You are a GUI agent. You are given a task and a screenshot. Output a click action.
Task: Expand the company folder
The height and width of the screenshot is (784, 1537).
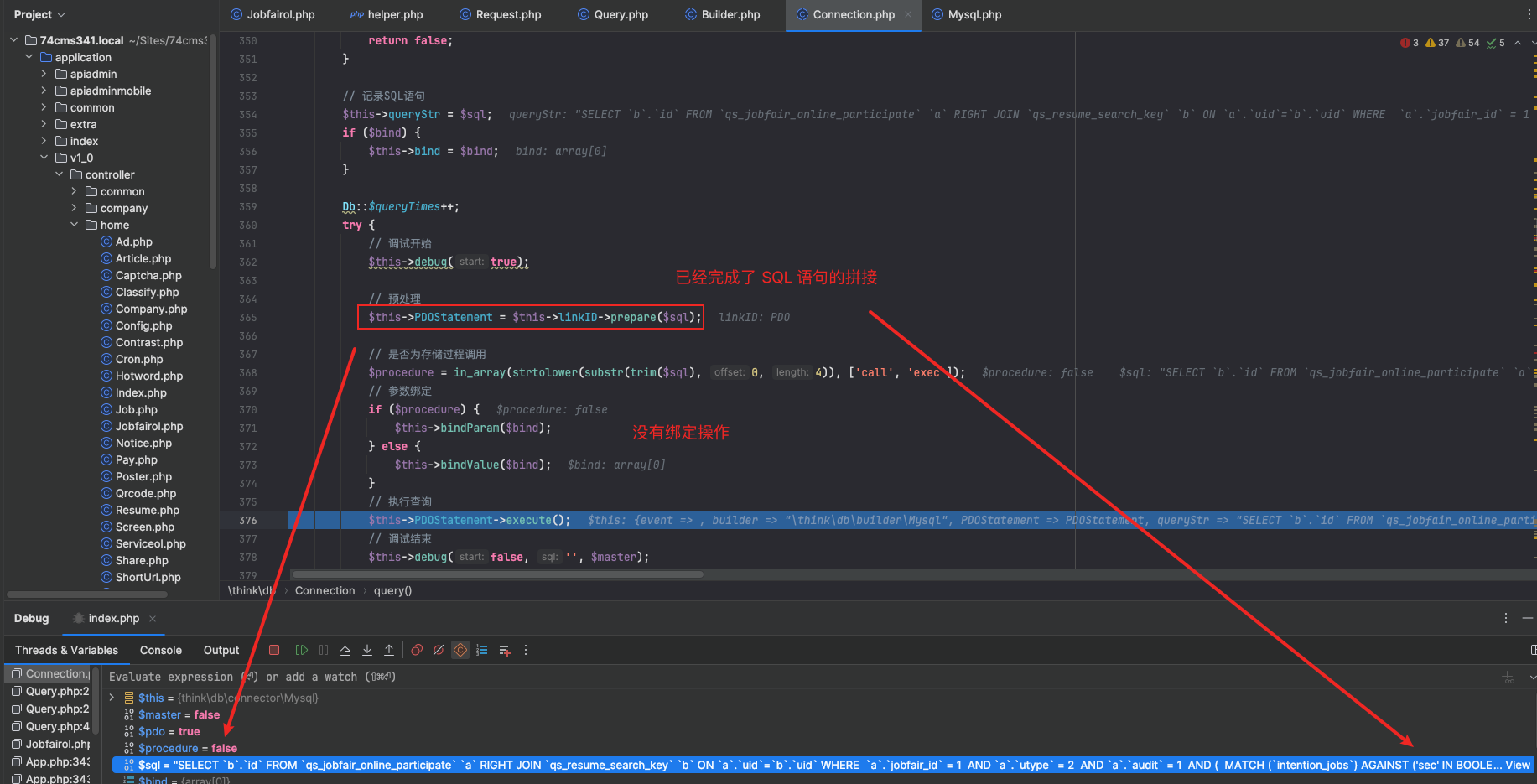[x=74, y=208]
